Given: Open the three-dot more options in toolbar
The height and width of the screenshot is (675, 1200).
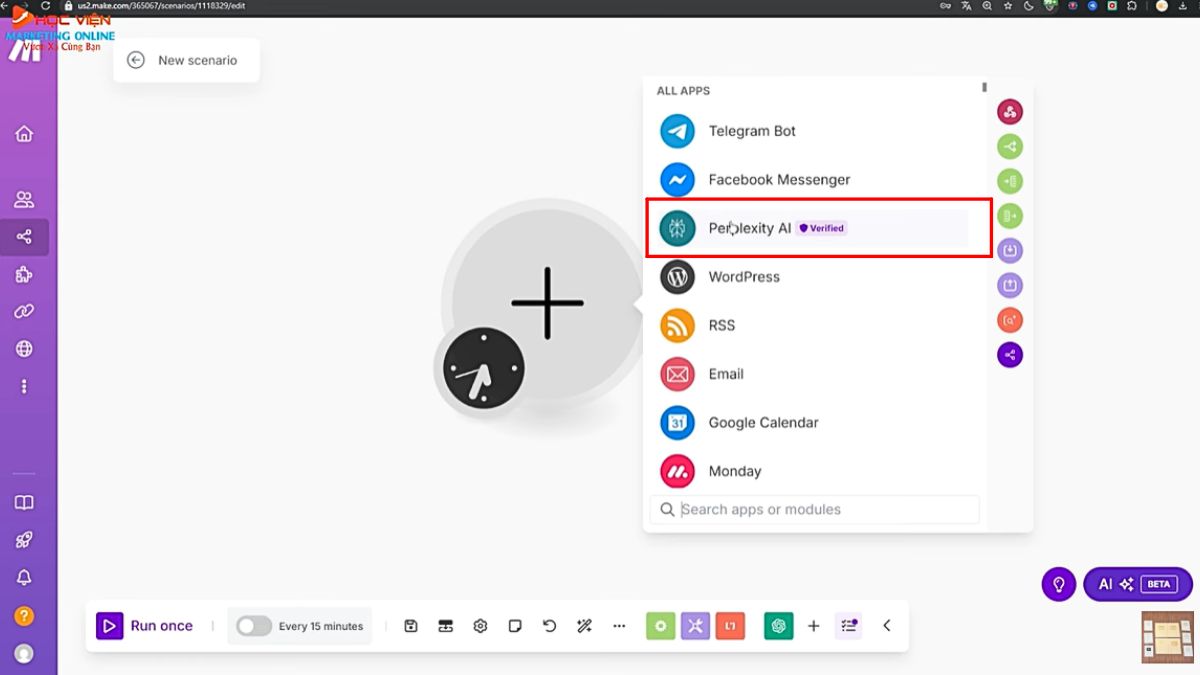Looking at the screenshot, I should [x=619, y=626].
